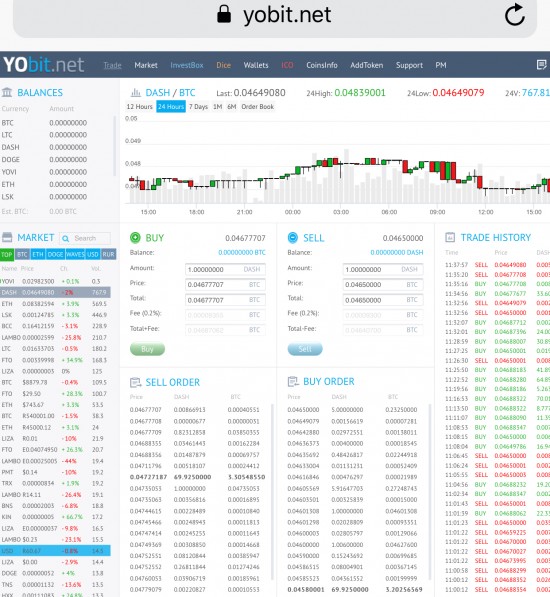Select the 7 Days chart range

(x=198, y=107)
